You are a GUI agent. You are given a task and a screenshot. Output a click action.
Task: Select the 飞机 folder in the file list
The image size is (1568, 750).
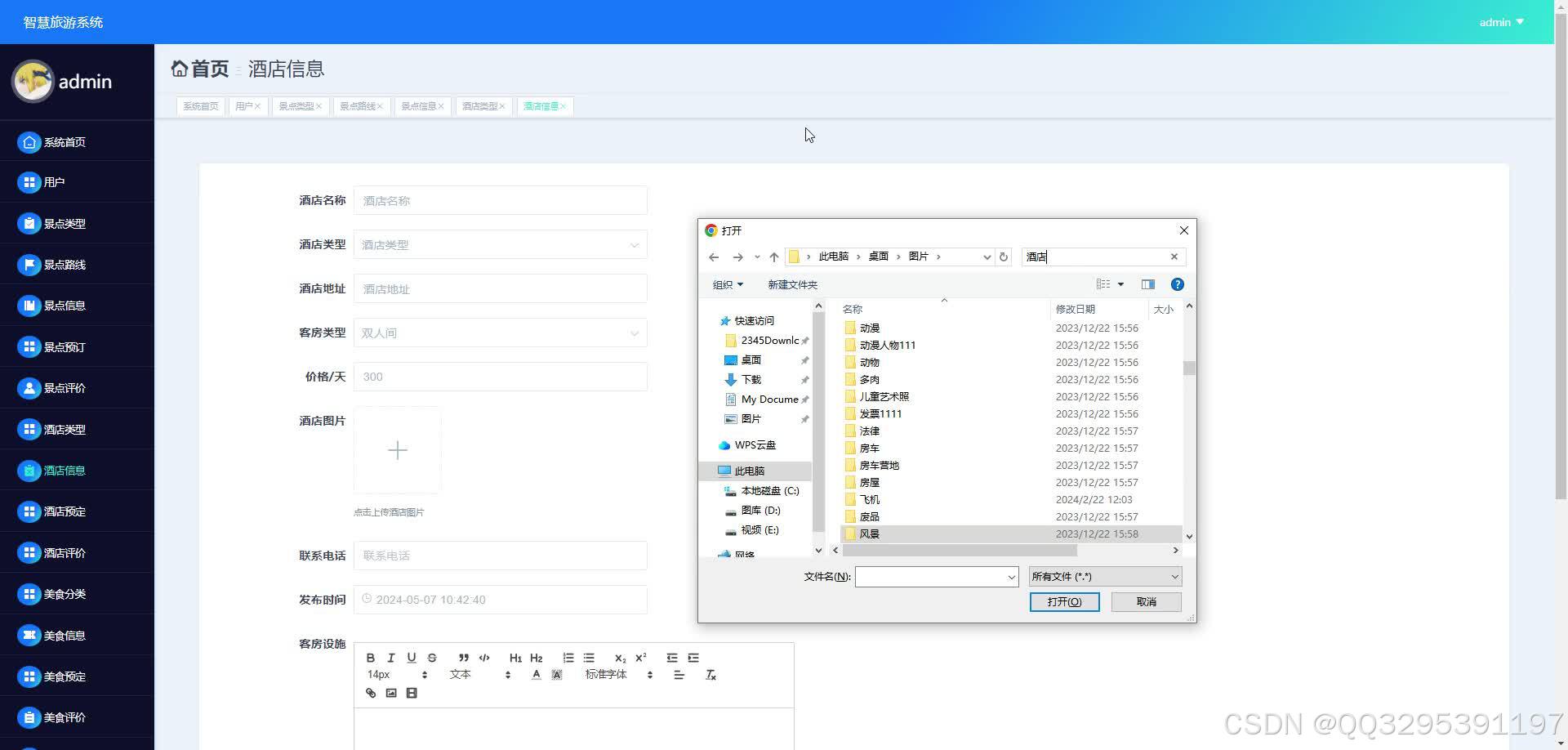(x=869, y=500)
